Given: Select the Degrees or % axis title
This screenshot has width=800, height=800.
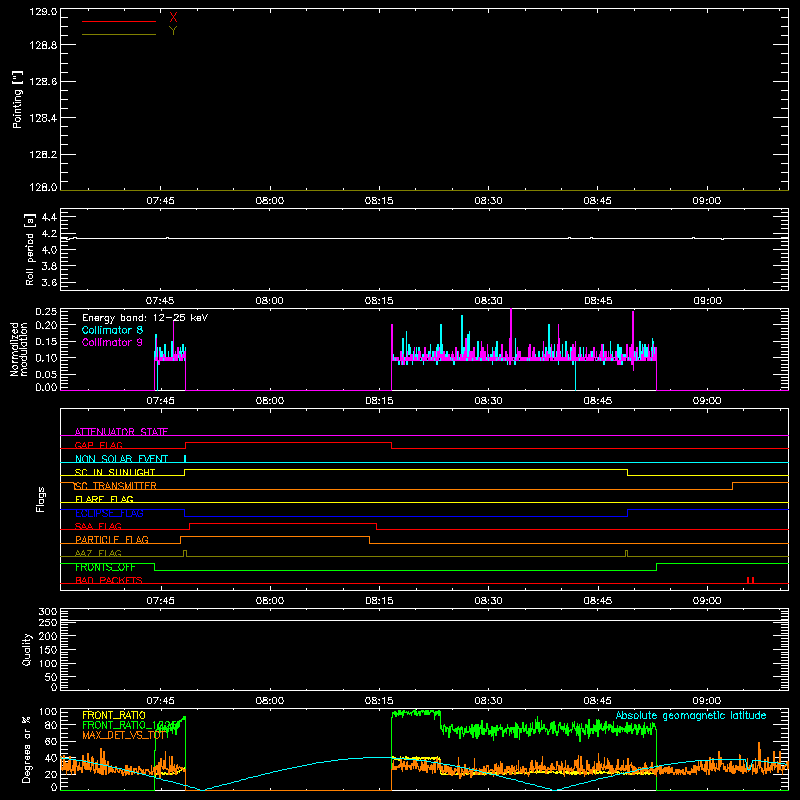Looking at the screenshot, I should [x=27, y=749].
